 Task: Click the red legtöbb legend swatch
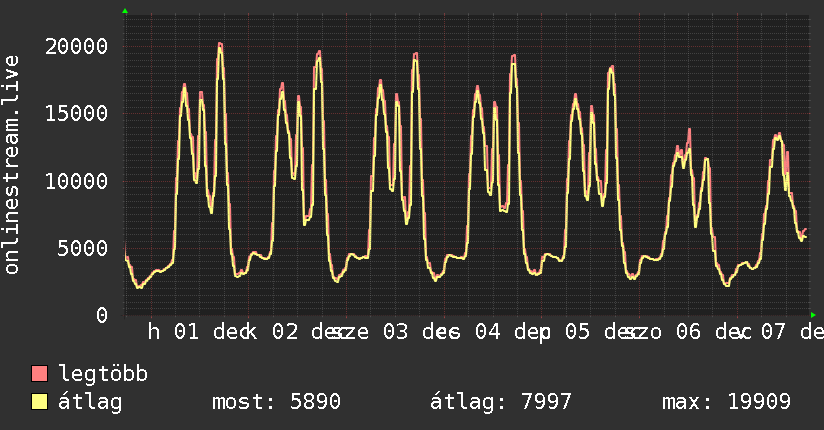pyautogui.click(x=40, y=374)
